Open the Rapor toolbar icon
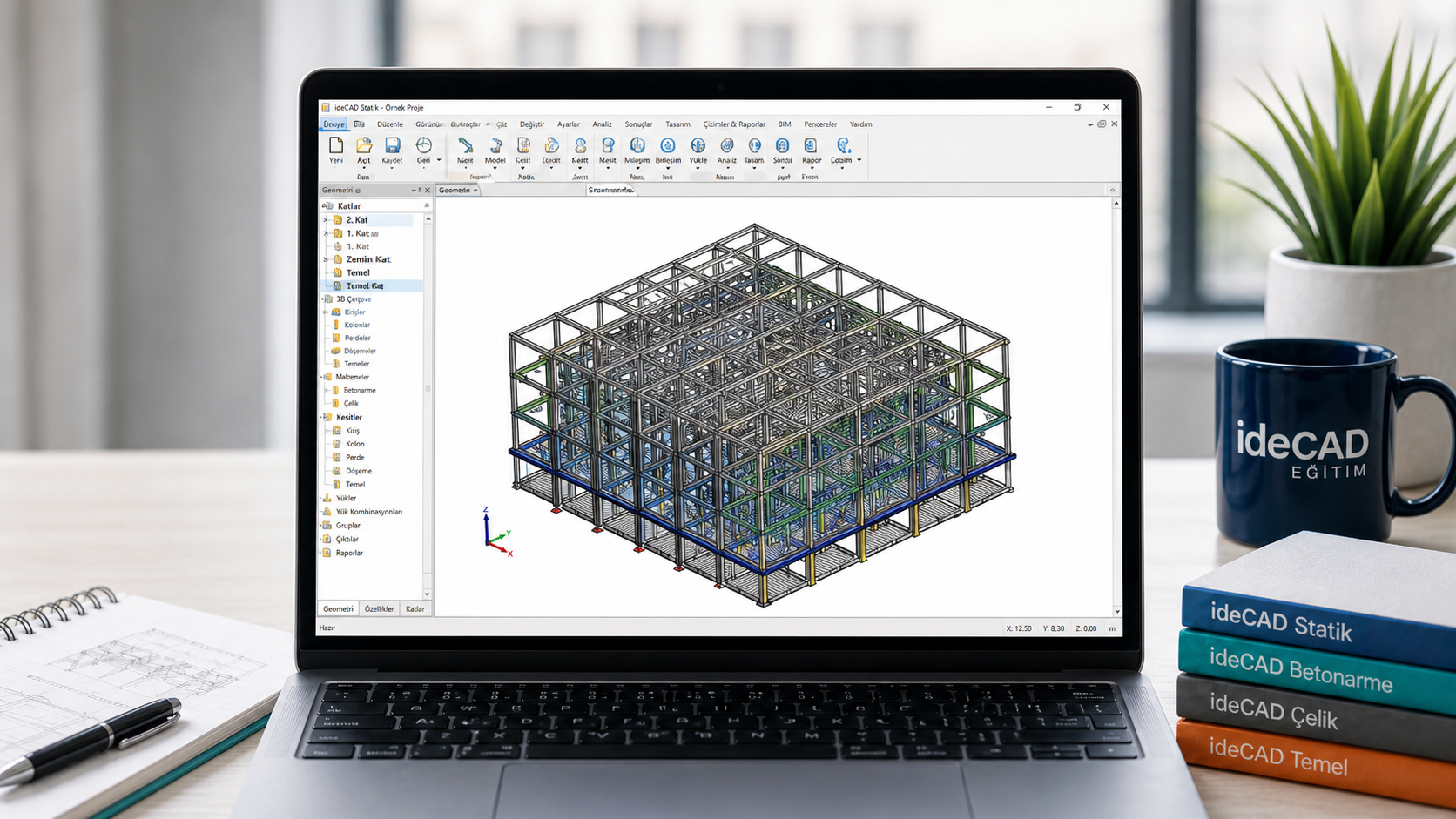1456x819 pixels. (811, 145)
